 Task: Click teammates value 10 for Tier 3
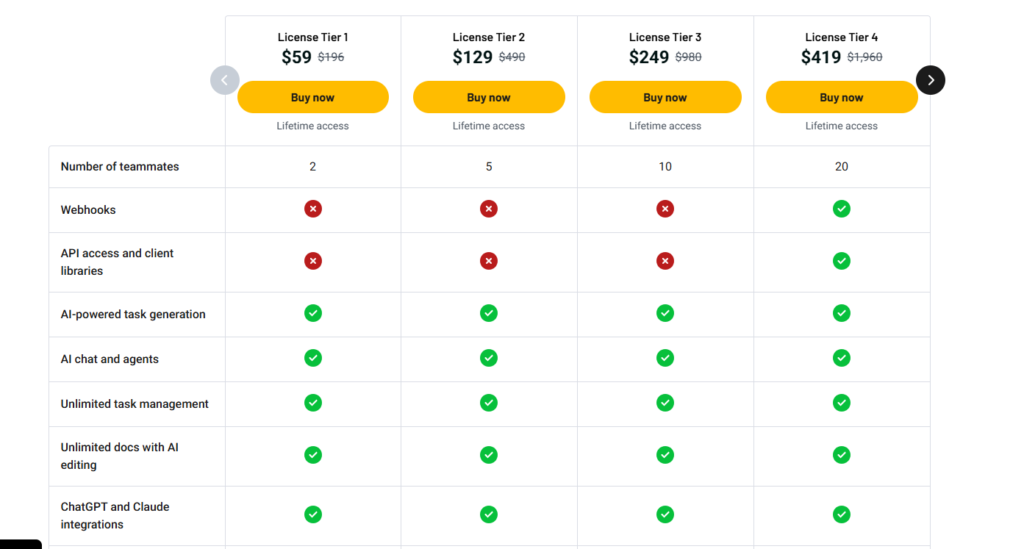coord(665,166)
